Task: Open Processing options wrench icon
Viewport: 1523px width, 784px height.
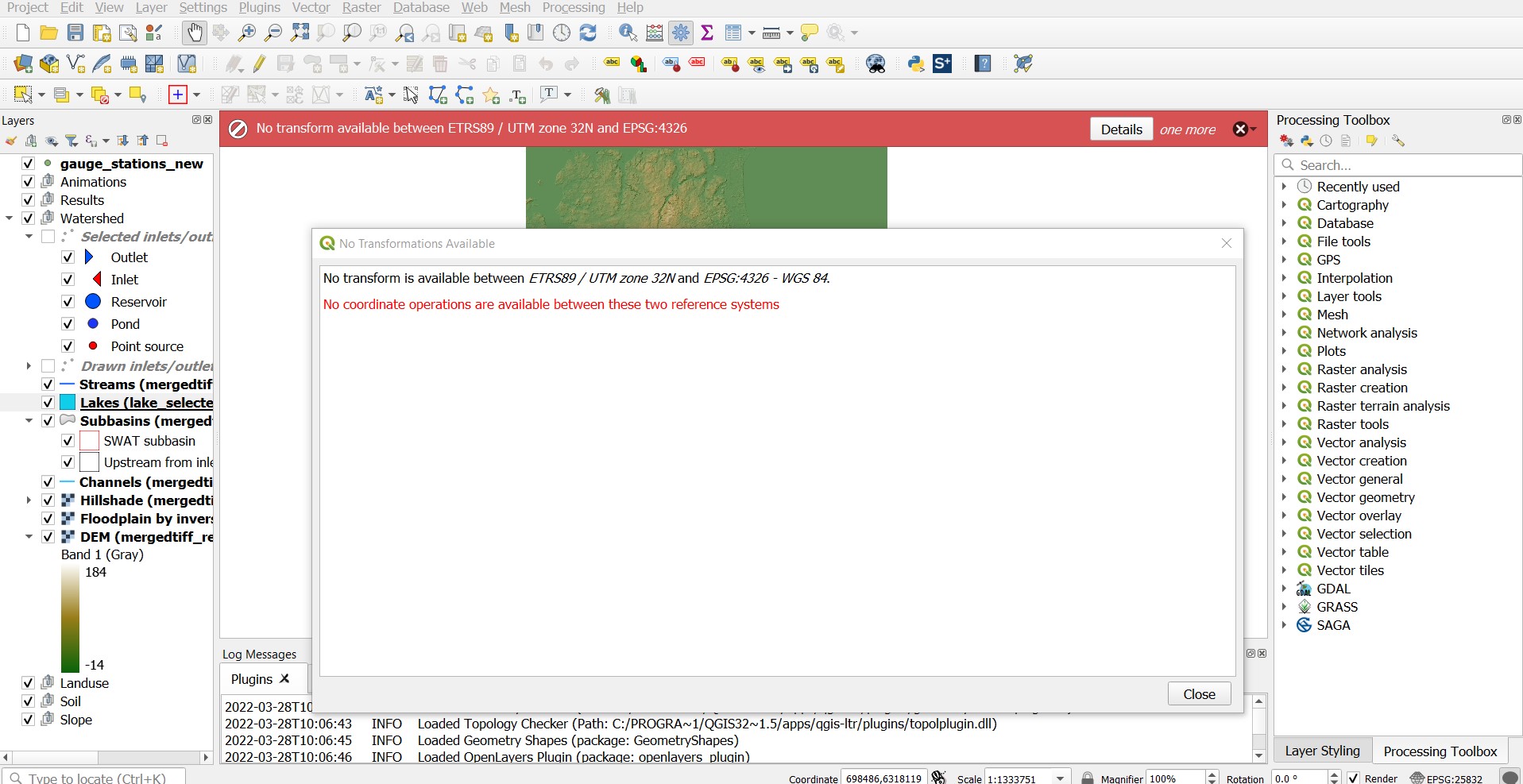Action: tap(1398, 141)
